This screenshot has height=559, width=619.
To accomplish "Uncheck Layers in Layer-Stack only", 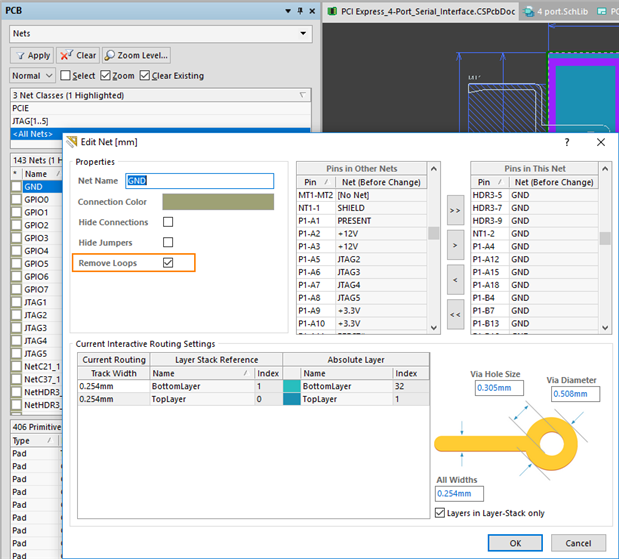I will tap(440, 513).
